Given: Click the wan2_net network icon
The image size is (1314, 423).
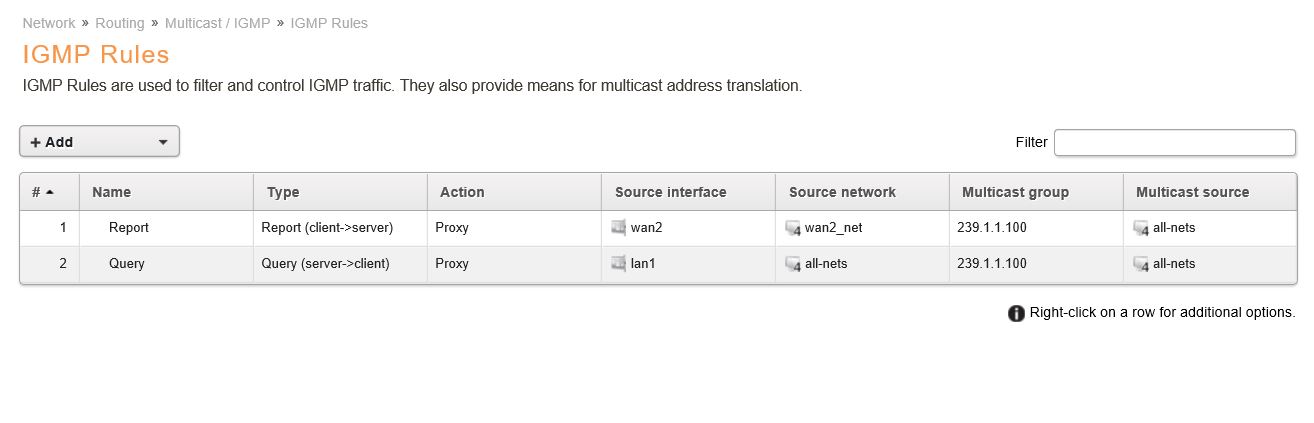Looking at the screenshot, I should [x=793, y=228].
